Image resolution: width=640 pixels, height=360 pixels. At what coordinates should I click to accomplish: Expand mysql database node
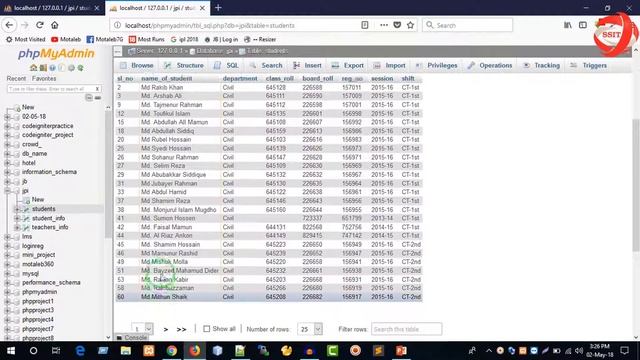7,273
